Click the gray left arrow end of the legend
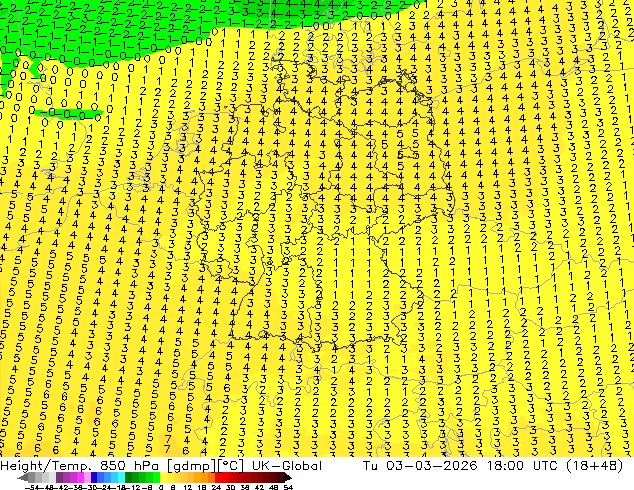 click(x=23, y=477)
